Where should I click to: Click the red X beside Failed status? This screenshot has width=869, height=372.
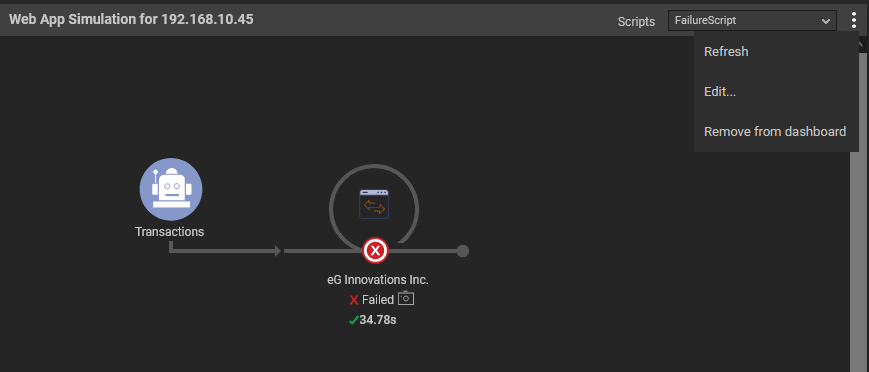tap(354, 300)
